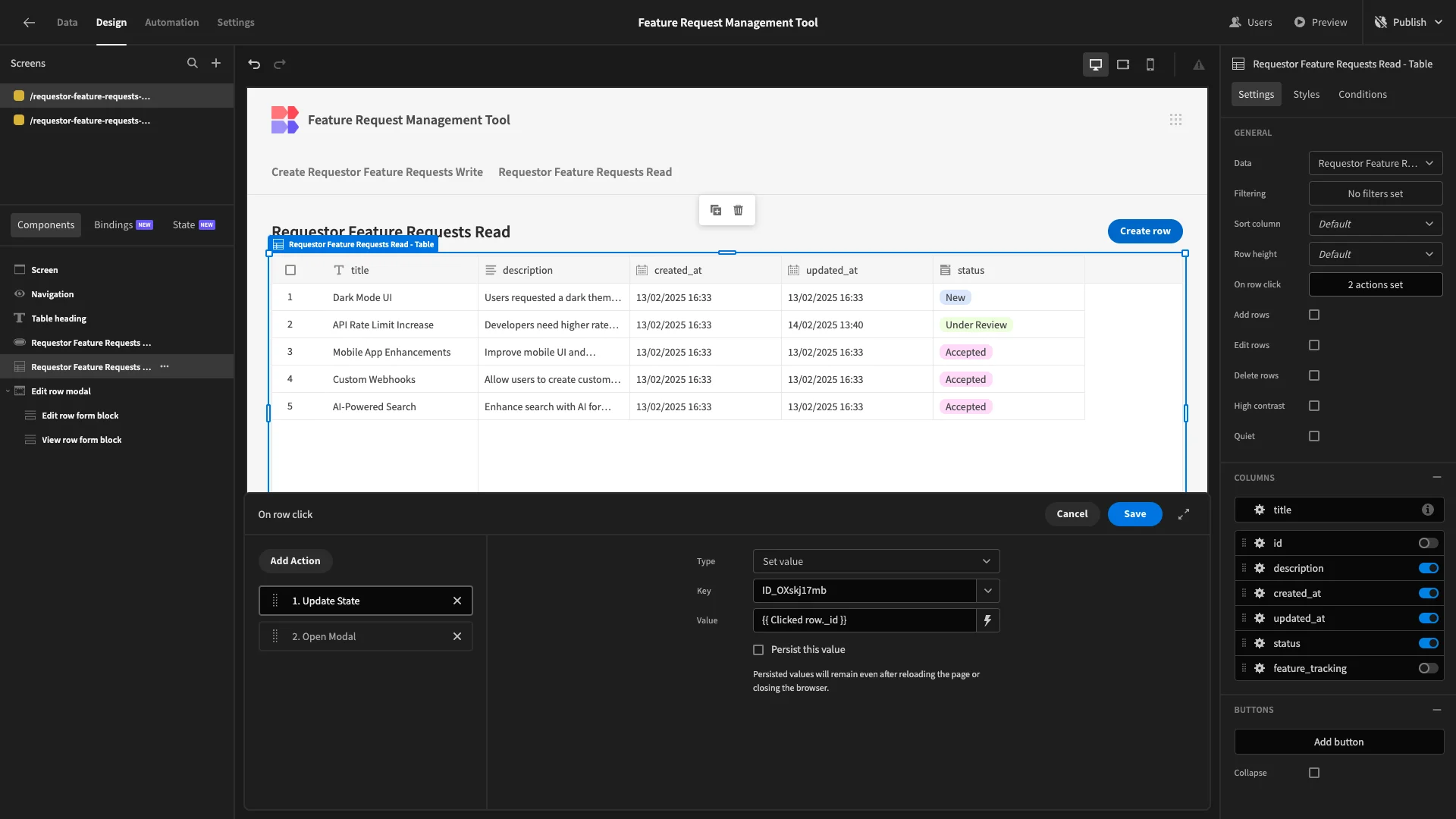Open the Row height dropdown
The height and width of the screenshot is (819, 1456).
pyautogui.click(x=1376, y=254)
